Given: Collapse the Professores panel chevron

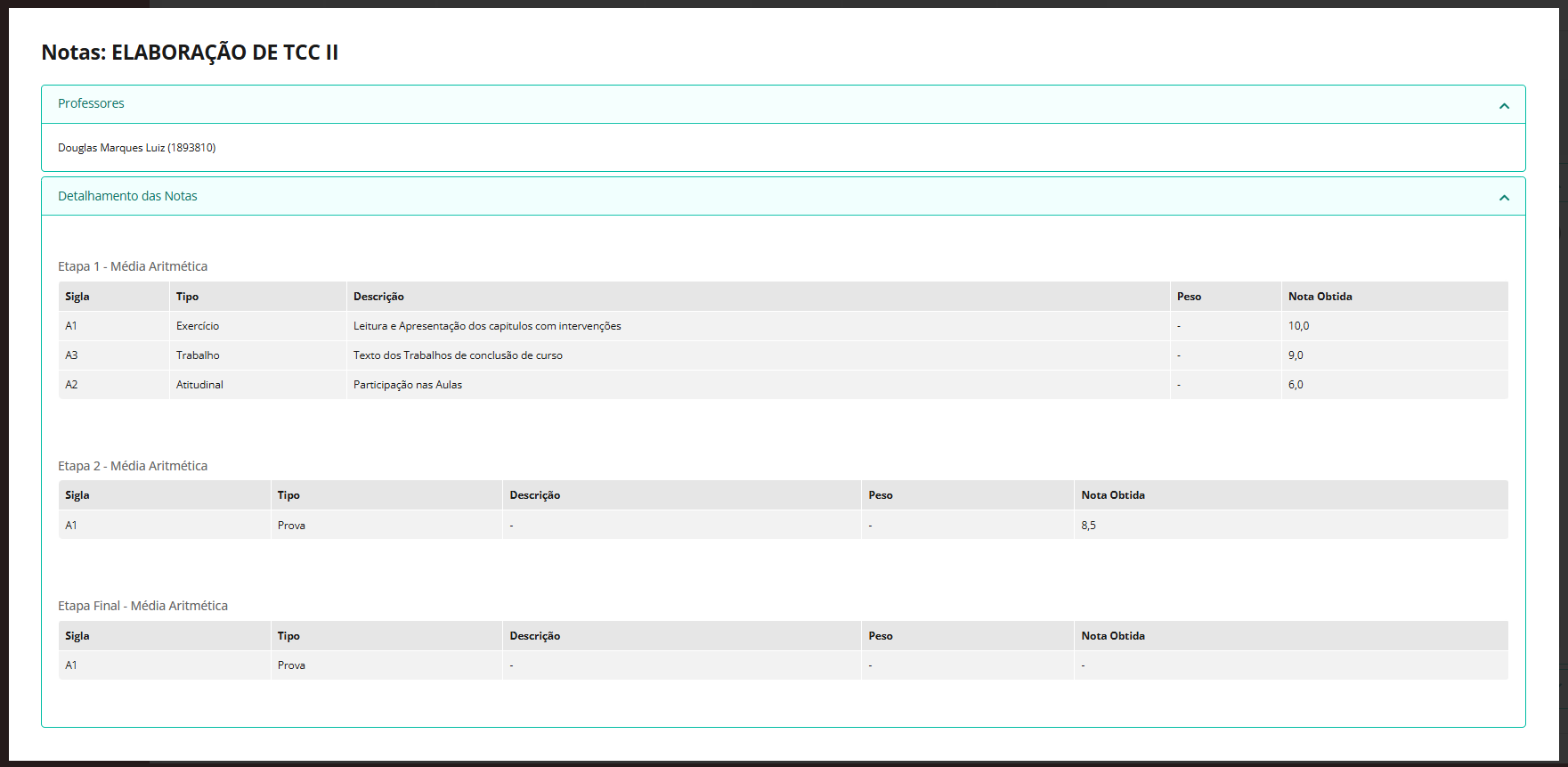Looking at the screenshot, I should tap(1504, 106).
